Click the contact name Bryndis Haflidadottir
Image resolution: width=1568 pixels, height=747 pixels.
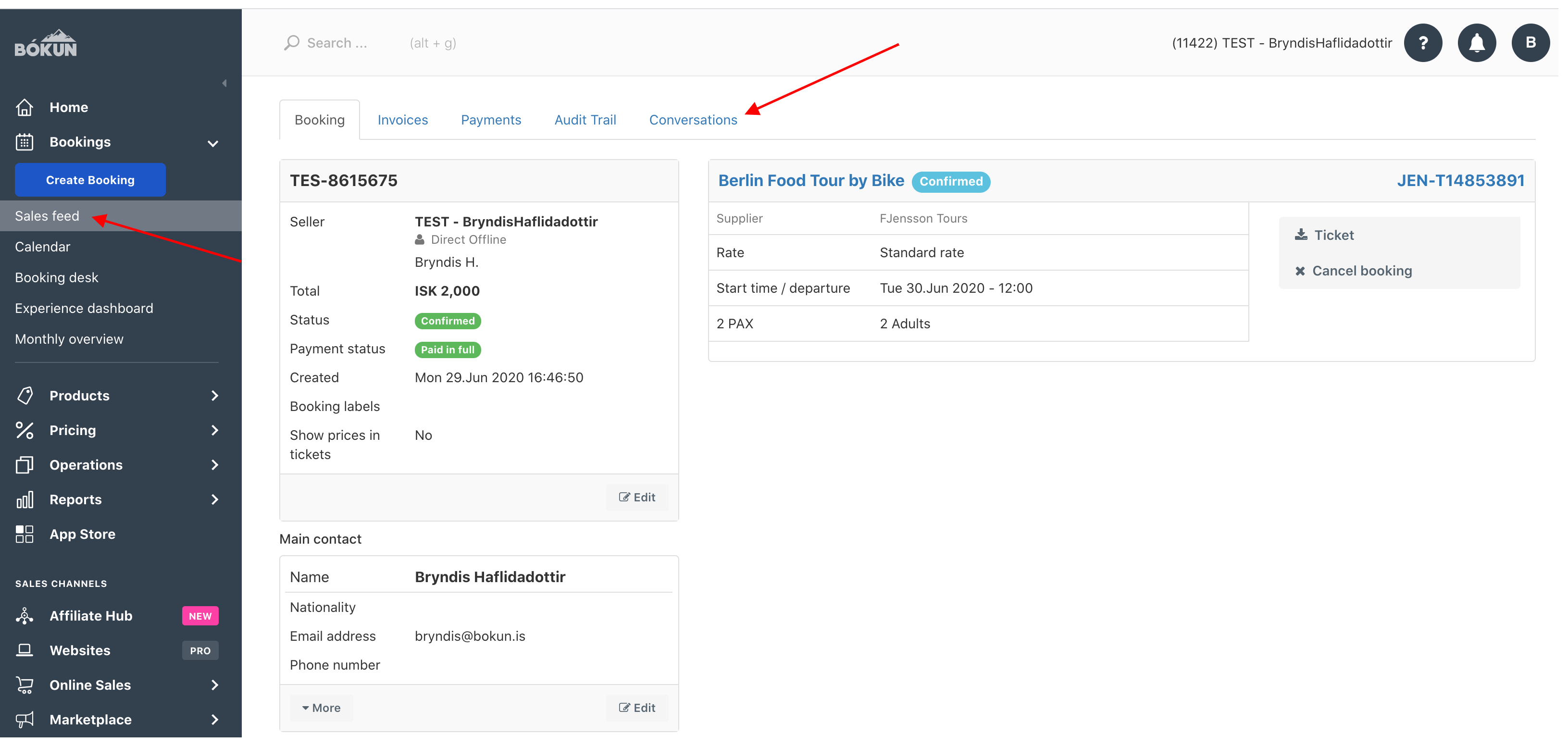[490, 577]
